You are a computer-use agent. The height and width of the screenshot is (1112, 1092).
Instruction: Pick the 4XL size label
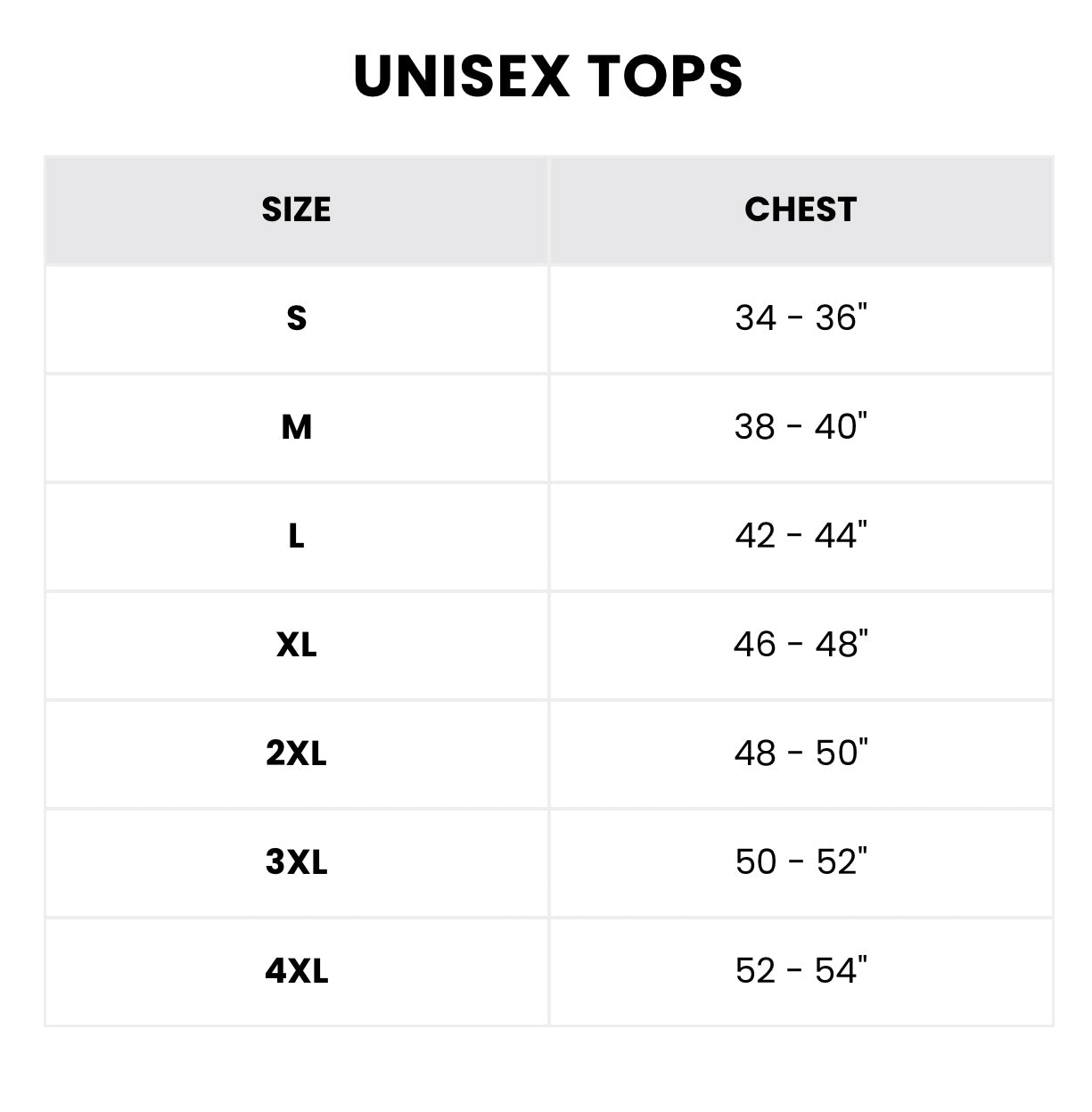(x=297, y=971)
